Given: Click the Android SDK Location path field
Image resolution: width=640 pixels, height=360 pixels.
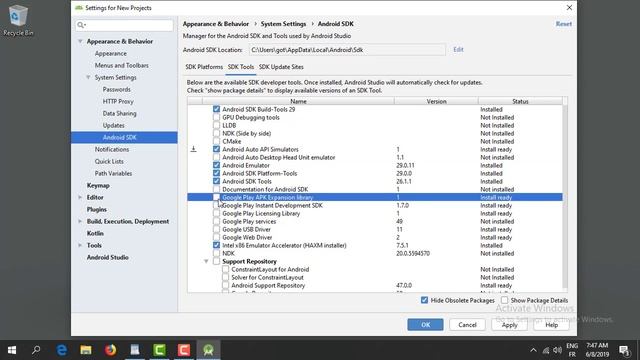Looking at the screenshot, I should click(347, 50).
